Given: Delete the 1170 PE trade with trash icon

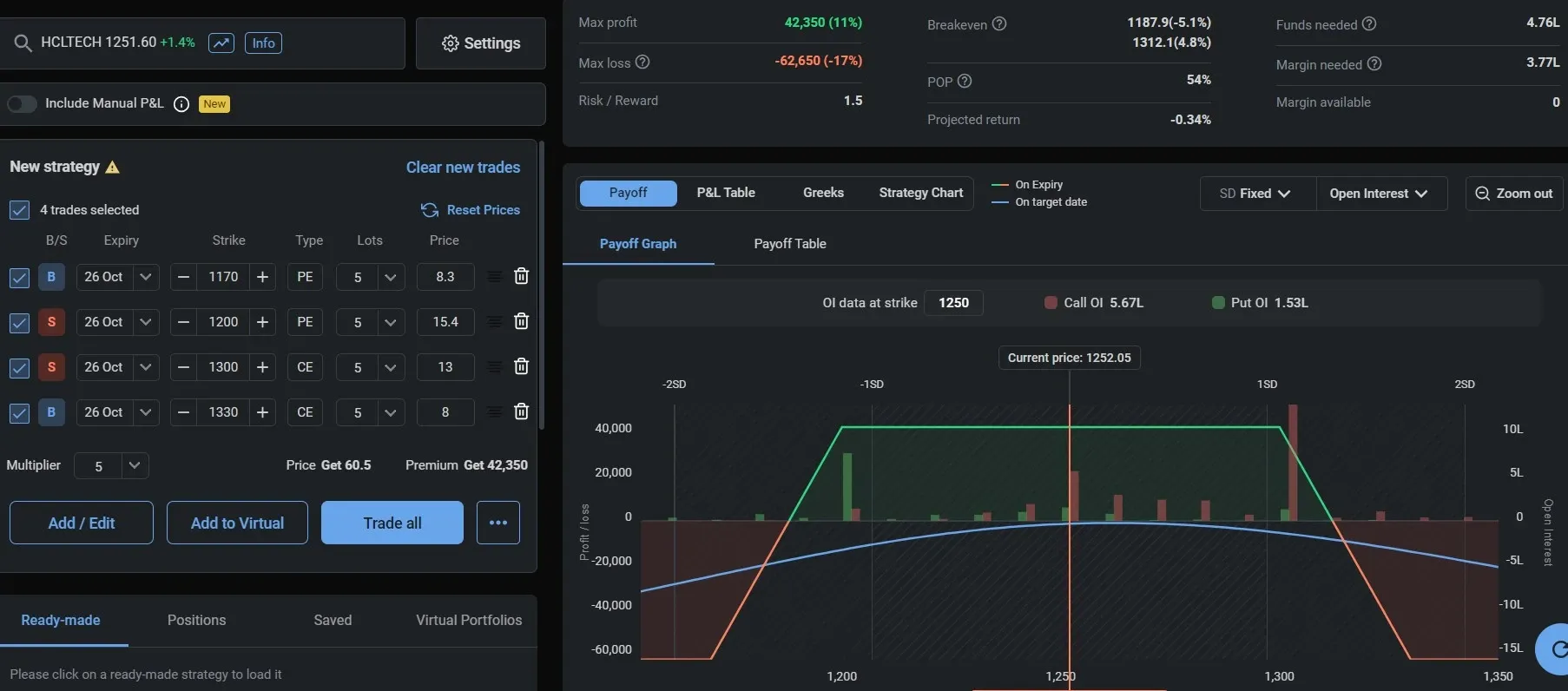Looking at the screenshot, I should [521, 276].
